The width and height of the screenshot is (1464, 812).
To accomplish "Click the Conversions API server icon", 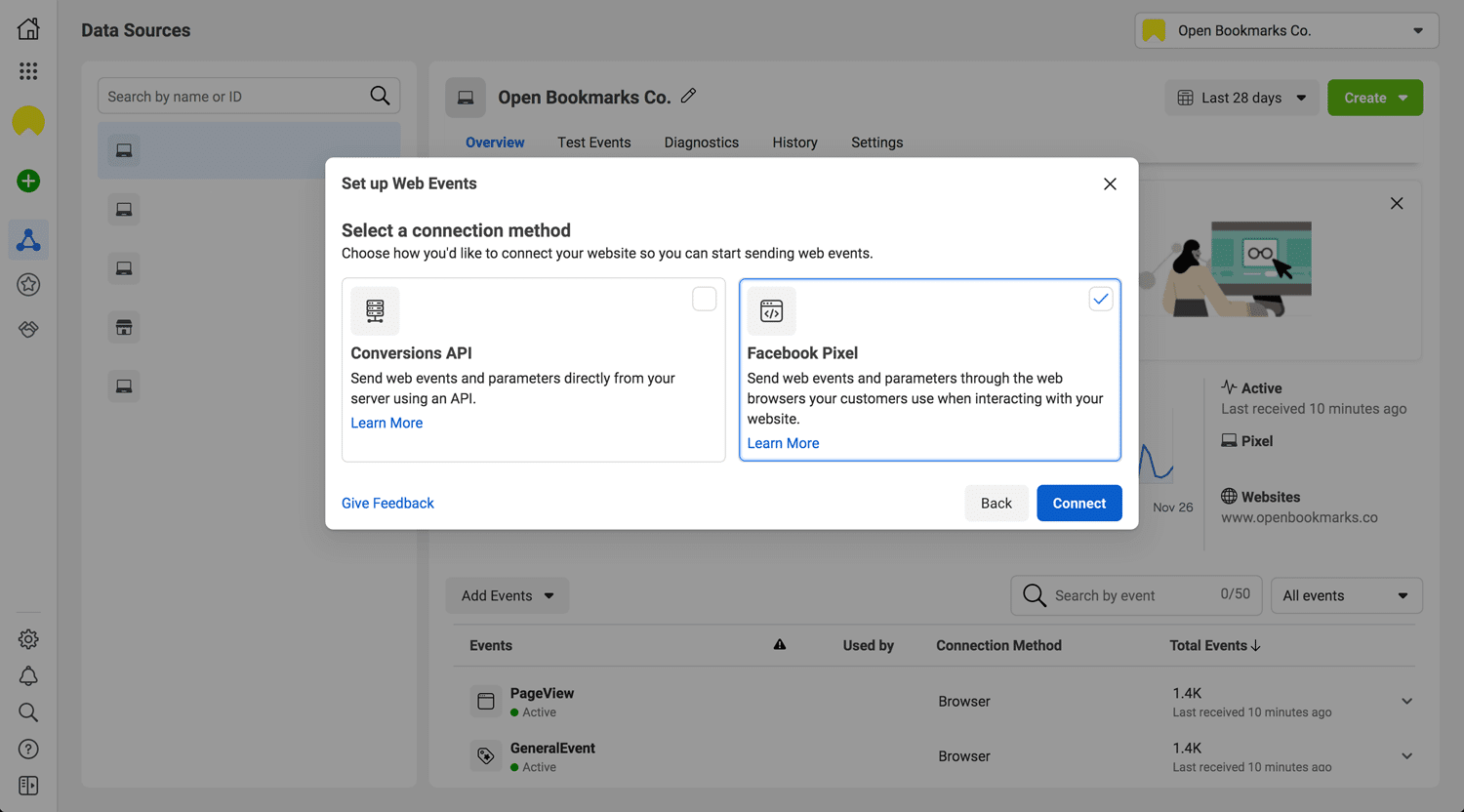I will click(x=375, y=311).
